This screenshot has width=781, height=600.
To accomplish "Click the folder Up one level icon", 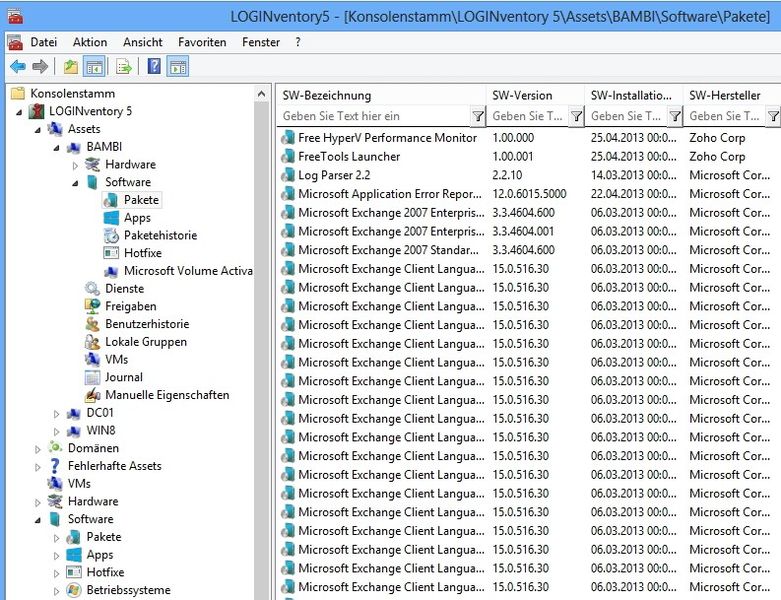I will point(70,67).
